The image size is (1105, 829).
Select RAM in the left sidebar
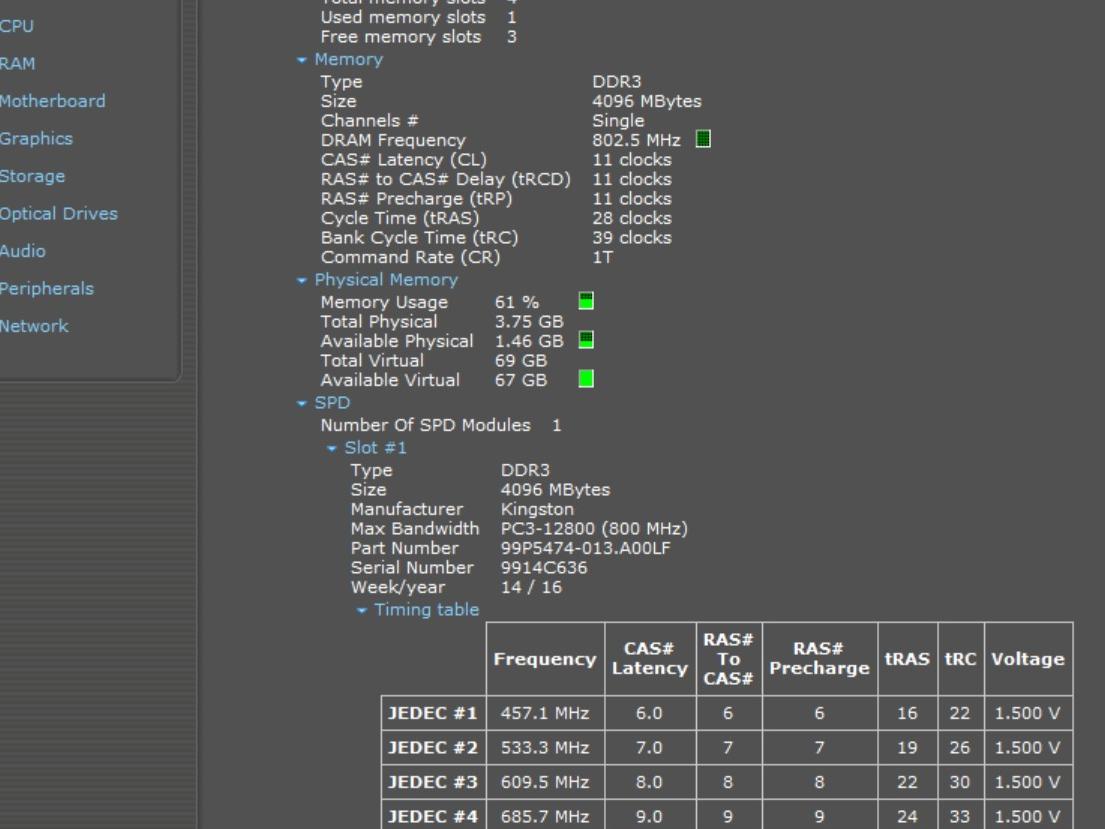tap(18, 64)
